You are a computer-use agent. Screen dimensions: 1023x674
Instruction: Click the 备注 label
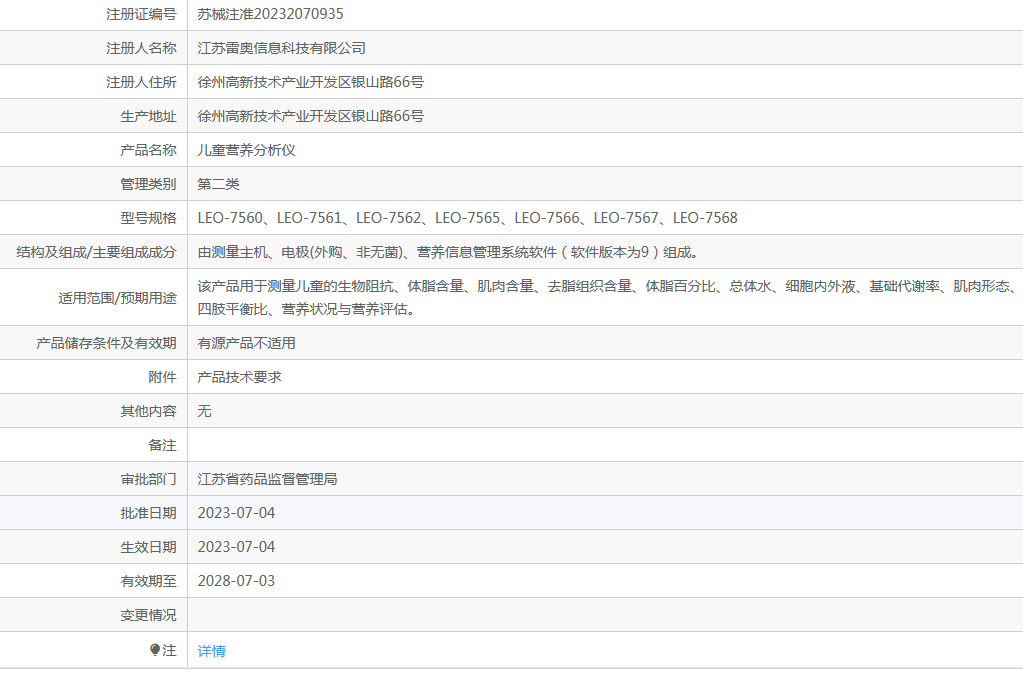point(162,445)
